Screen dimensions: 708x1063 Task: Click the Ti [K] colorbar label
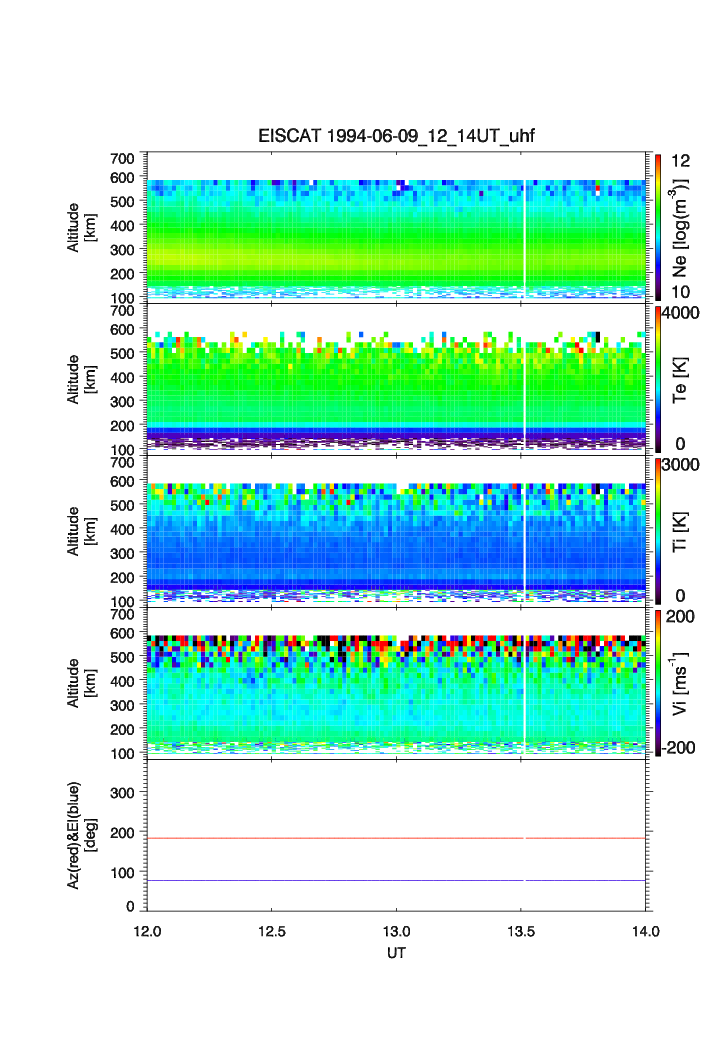click(x=681, y=532)
